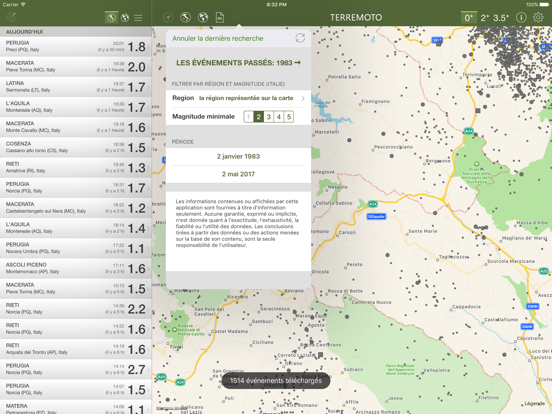
Task: Open the Perugia Preci 1.8 event
Action: tap(76, 46)
